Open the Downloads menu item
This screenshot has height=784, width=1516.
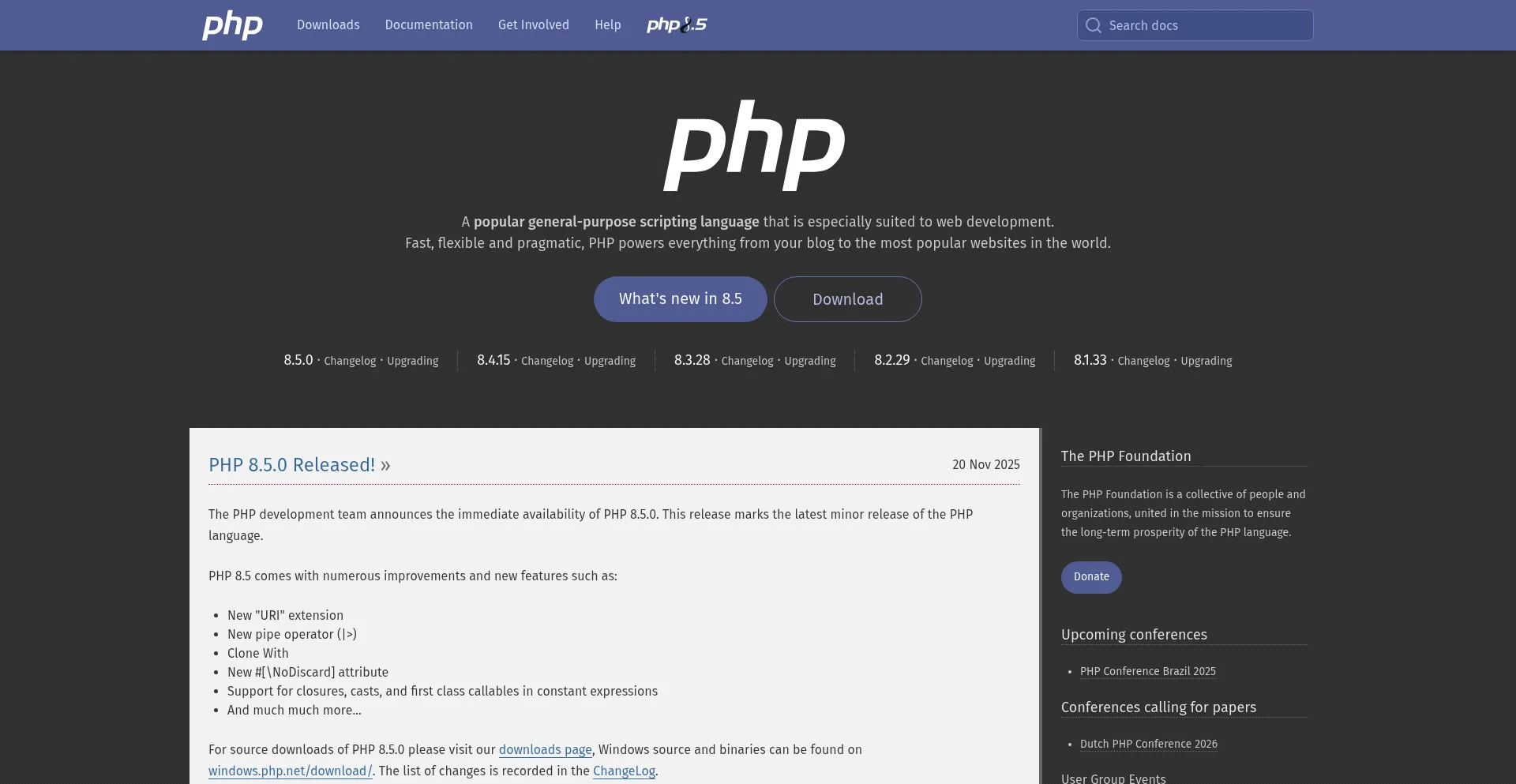328,25
